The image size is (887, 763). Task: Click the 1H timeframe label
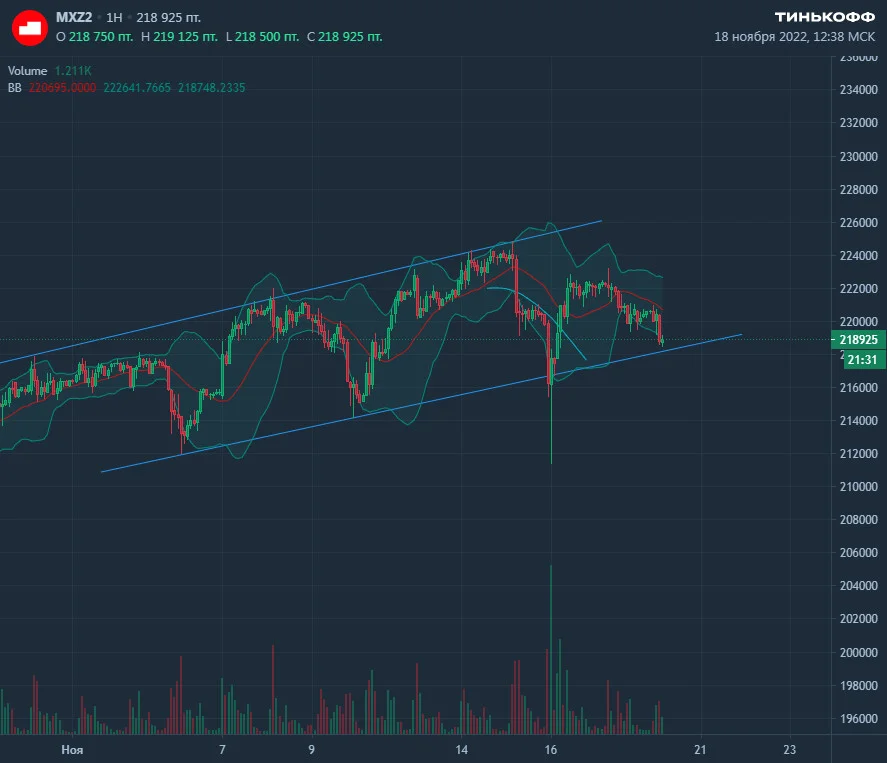[114, 18]
